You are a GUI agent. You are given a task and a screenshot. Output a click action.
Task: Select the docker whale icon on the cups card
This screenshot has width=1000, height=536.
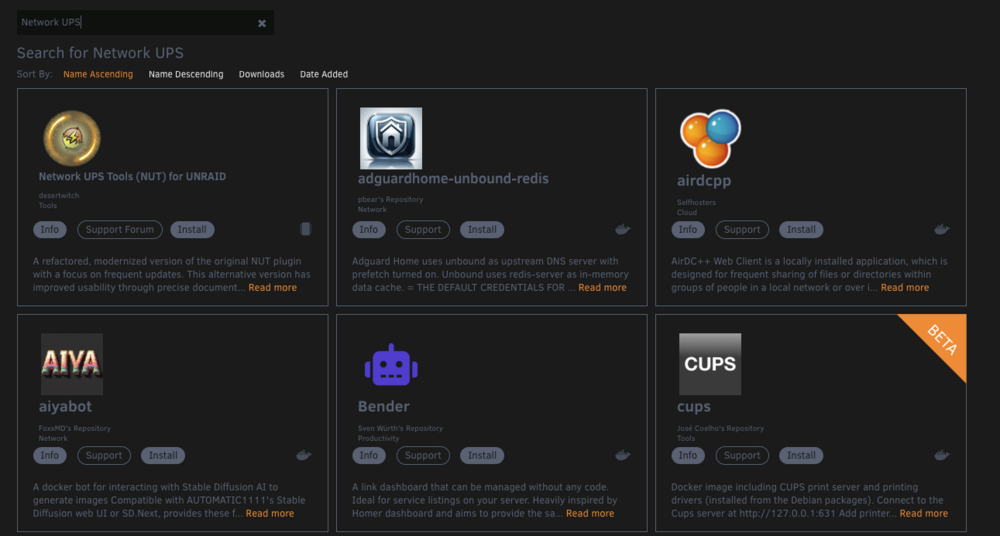pos(941,455)
